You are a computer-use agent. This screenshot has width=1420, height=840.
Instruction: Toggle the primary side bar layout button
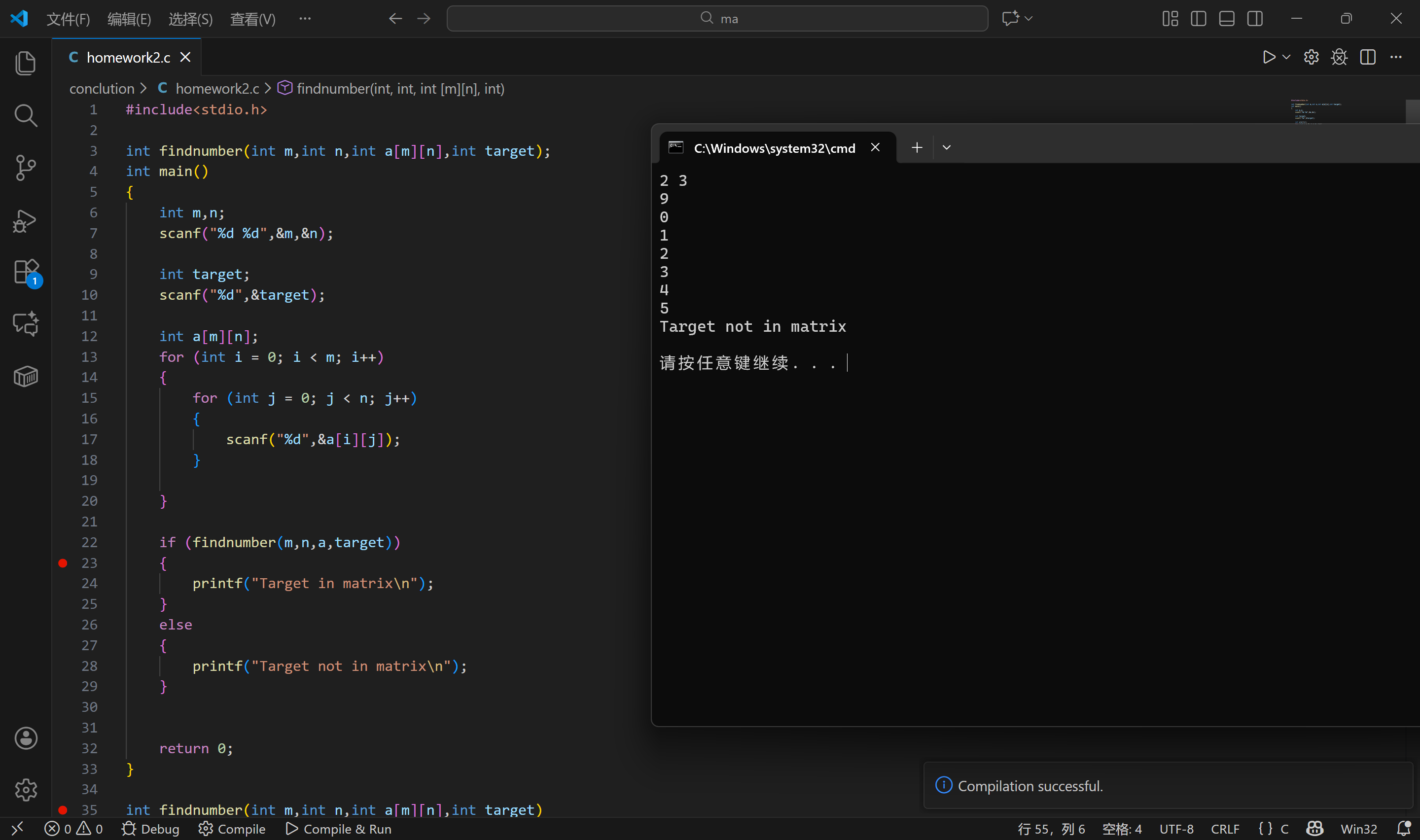click(x=1198, y=19)
